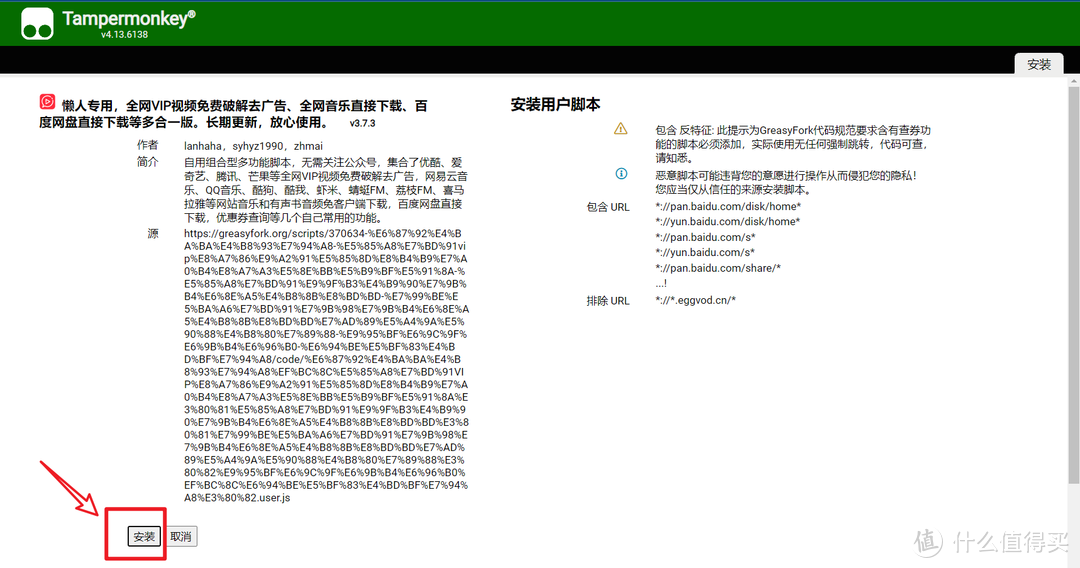This screenshot has width=1080, height=568.
Task: Click the script title 懒人专用 heading
Action: (x=234, y=114)
